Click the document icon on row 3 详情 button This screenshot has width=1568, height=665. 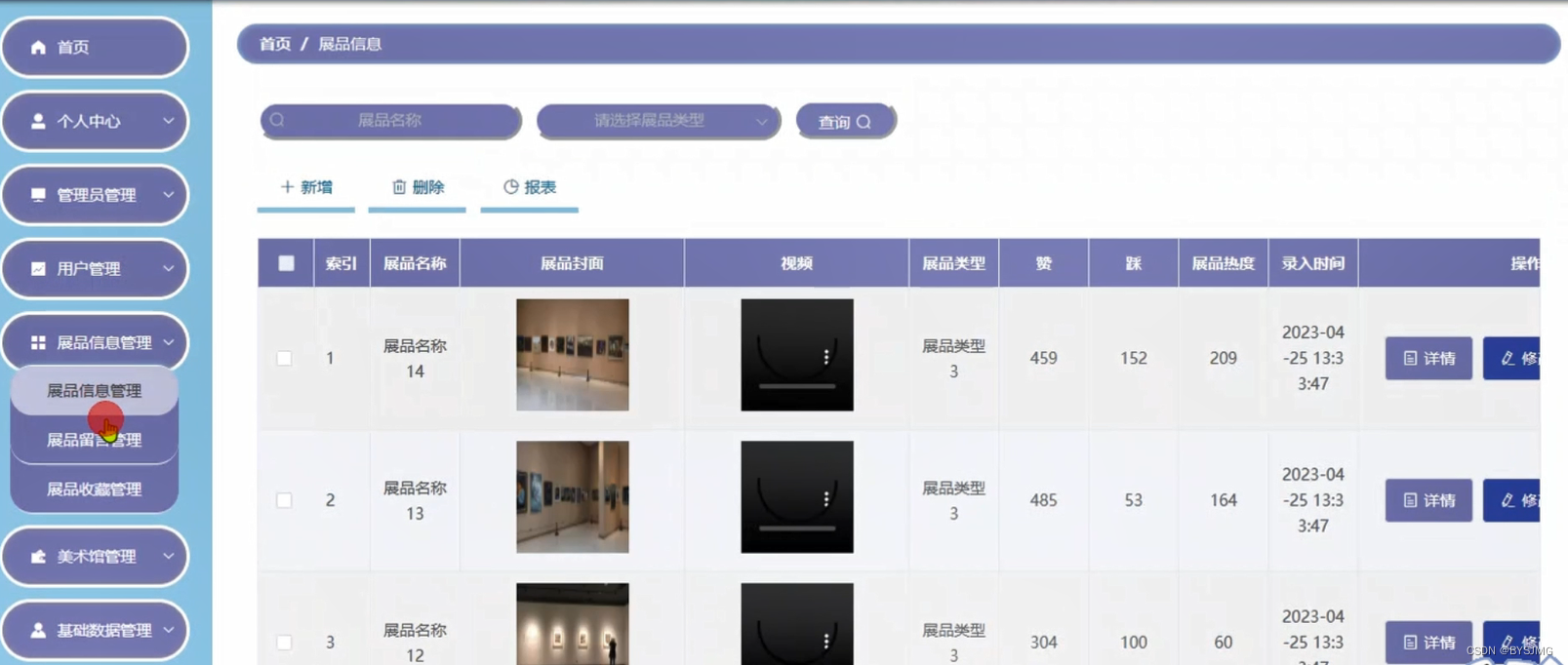point(1410,642)
